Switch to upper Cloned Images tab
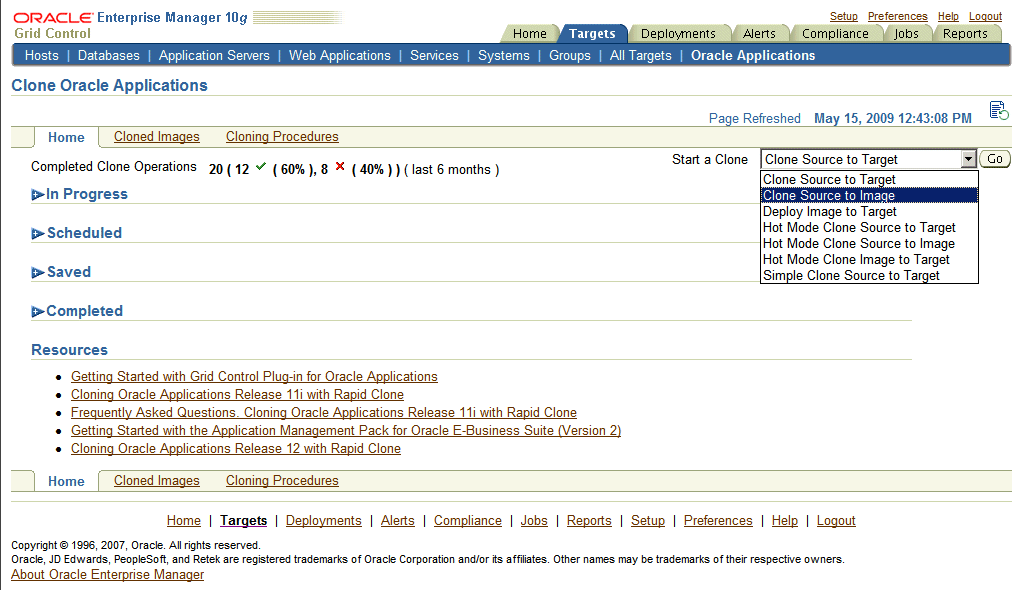The width and height of the screenshot is (1020, 590). (157, 137)
